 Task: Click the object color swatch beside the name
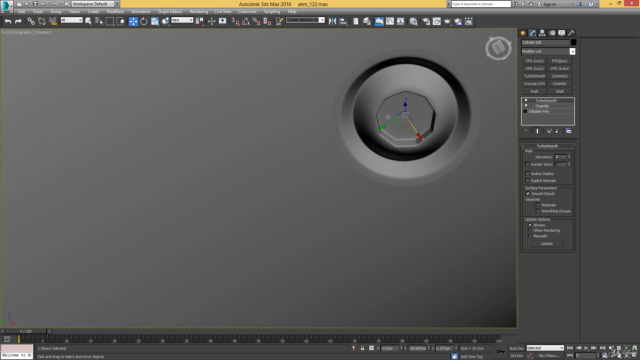click(x=573, y=42)
